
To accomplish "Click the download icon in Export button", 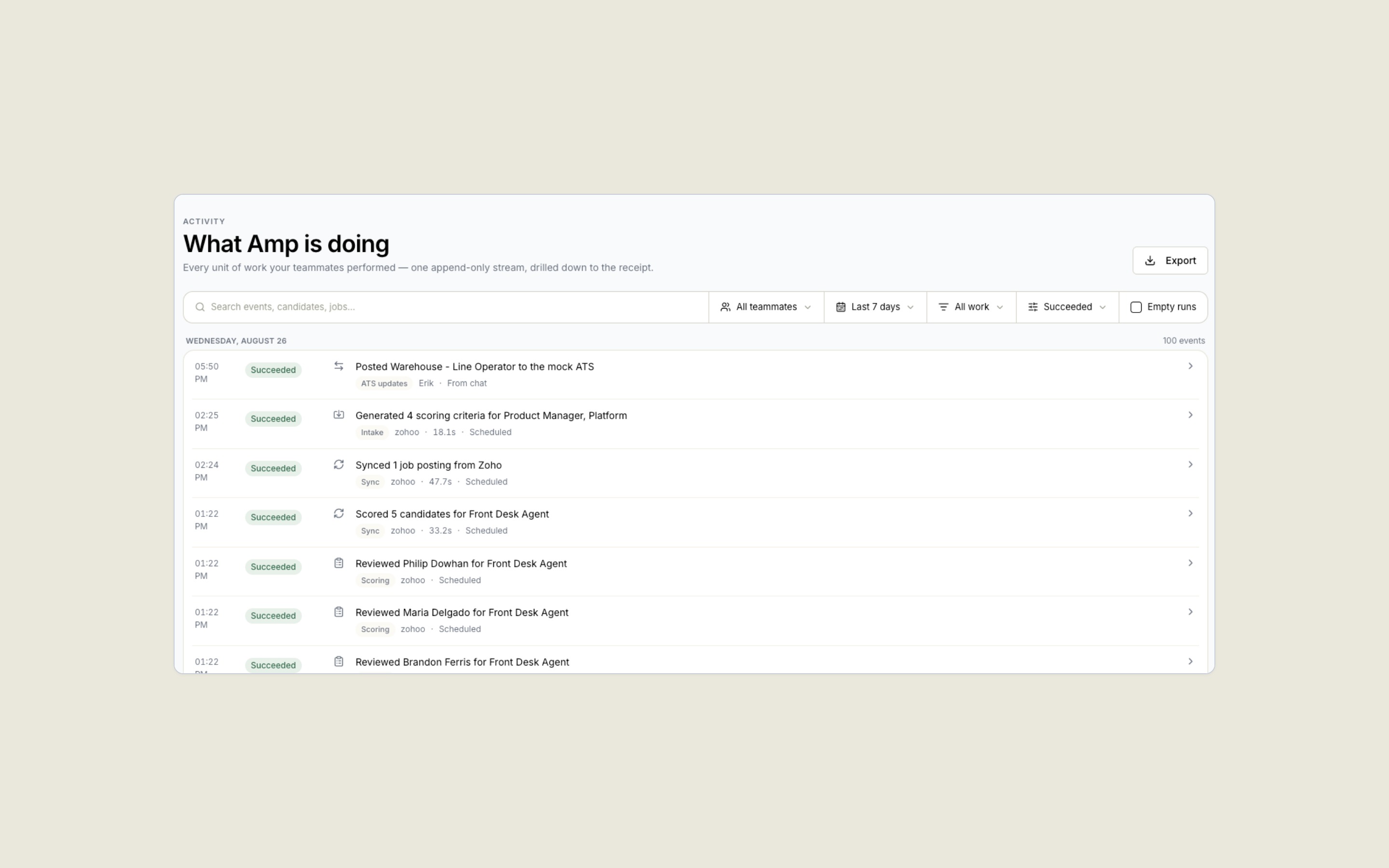I will click(x=1150, y=260).
